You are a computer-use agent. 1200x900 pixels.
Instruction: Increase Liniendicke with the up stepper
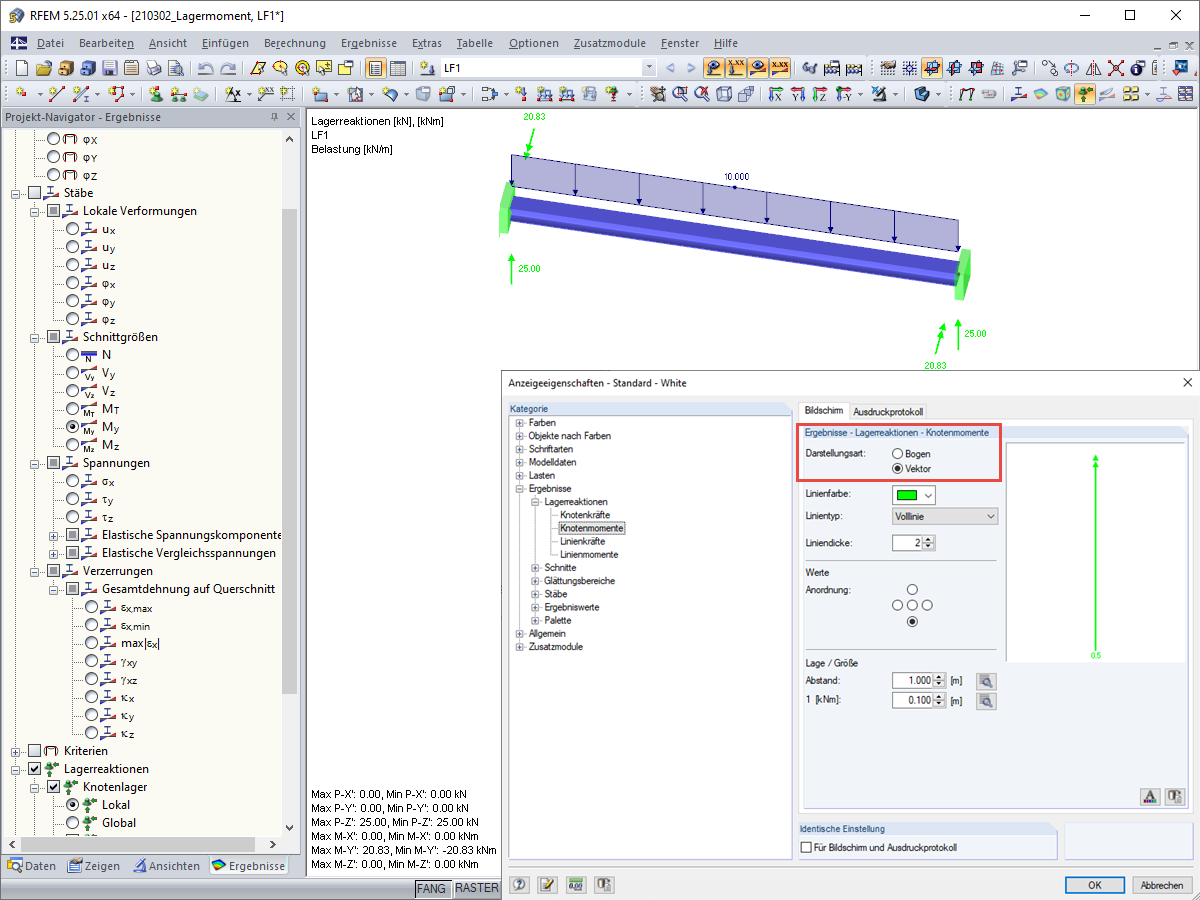point(930,538)
